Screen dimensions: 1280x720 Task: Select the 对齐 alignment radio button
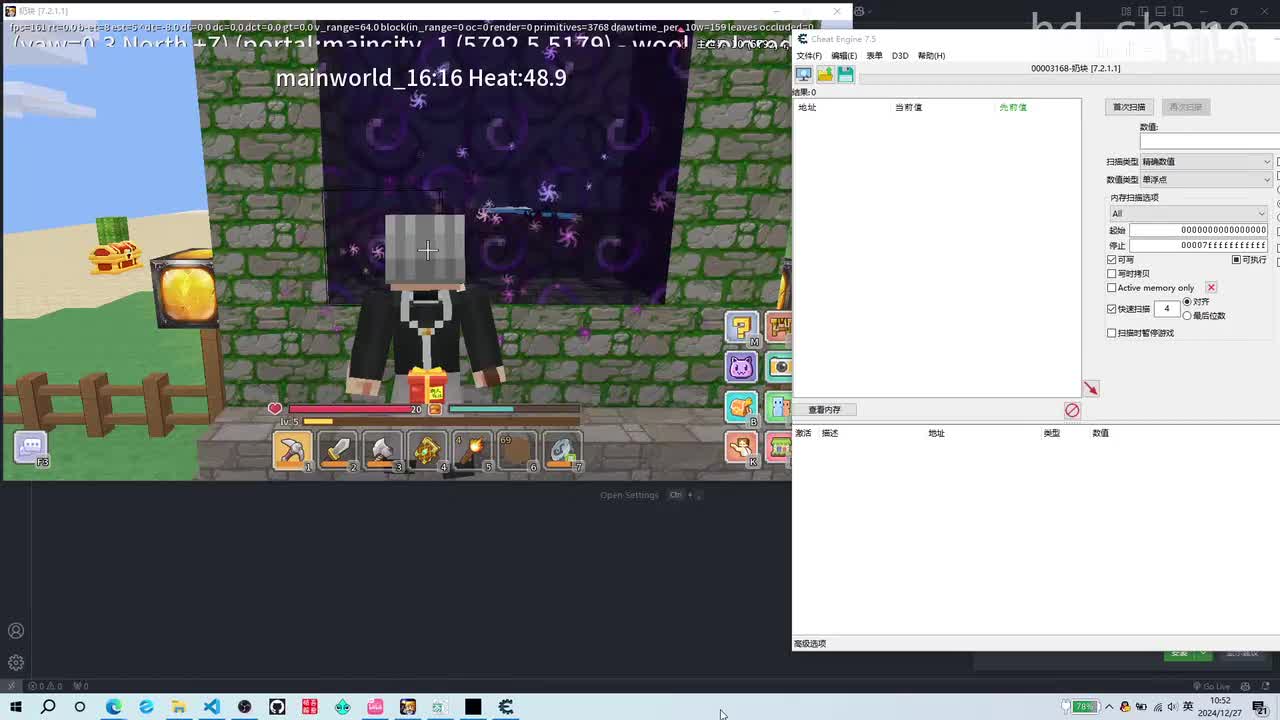pyautogui.click(x=1188, y=302)
